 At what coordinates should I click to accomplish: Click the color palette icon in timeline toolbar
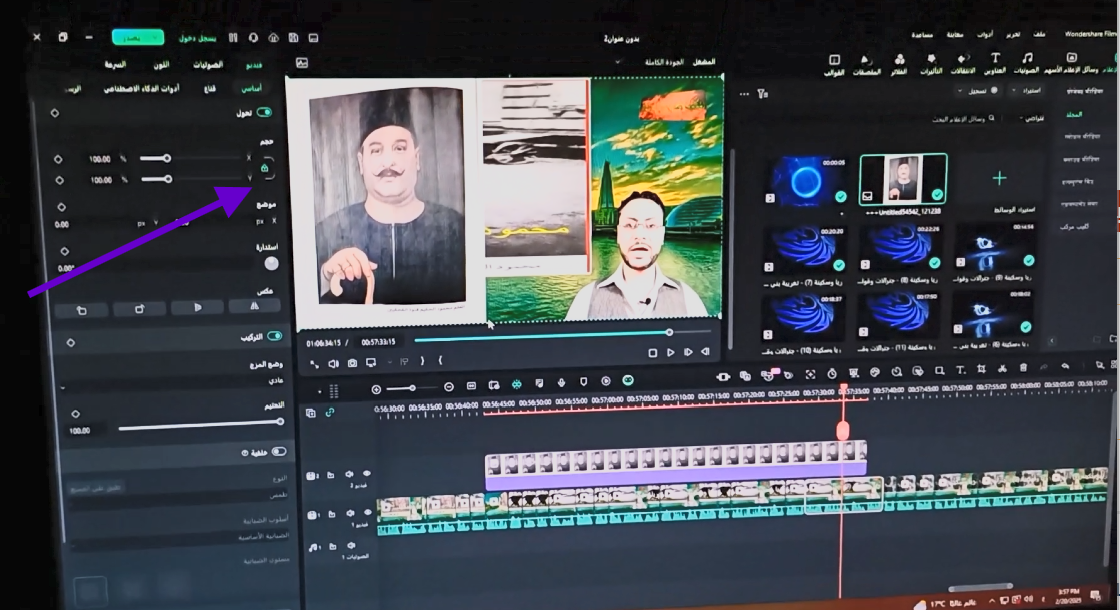(874, 372)
